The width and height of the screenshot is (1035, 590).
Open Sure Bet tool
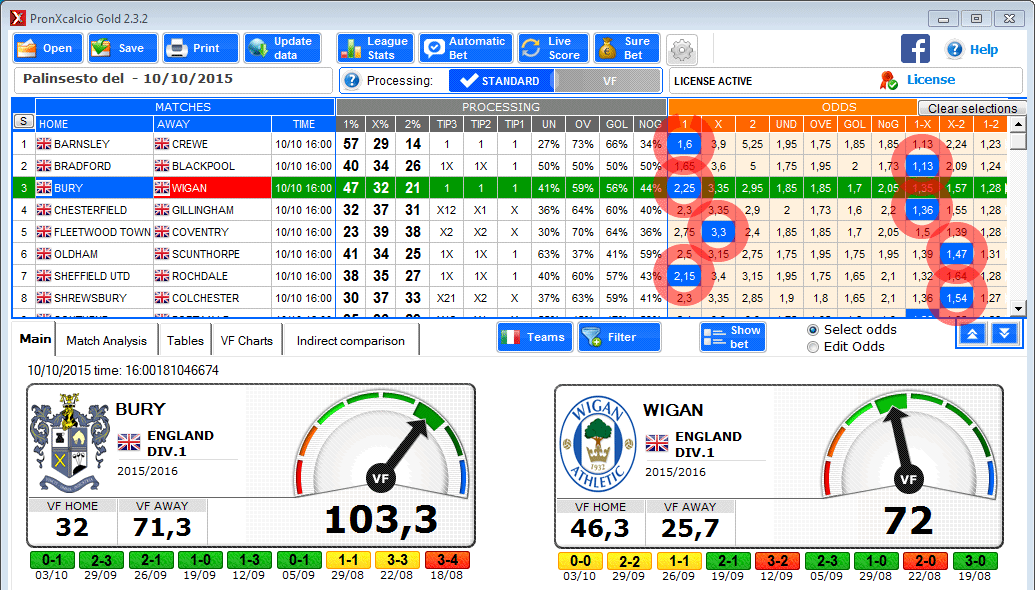[627, 48]
